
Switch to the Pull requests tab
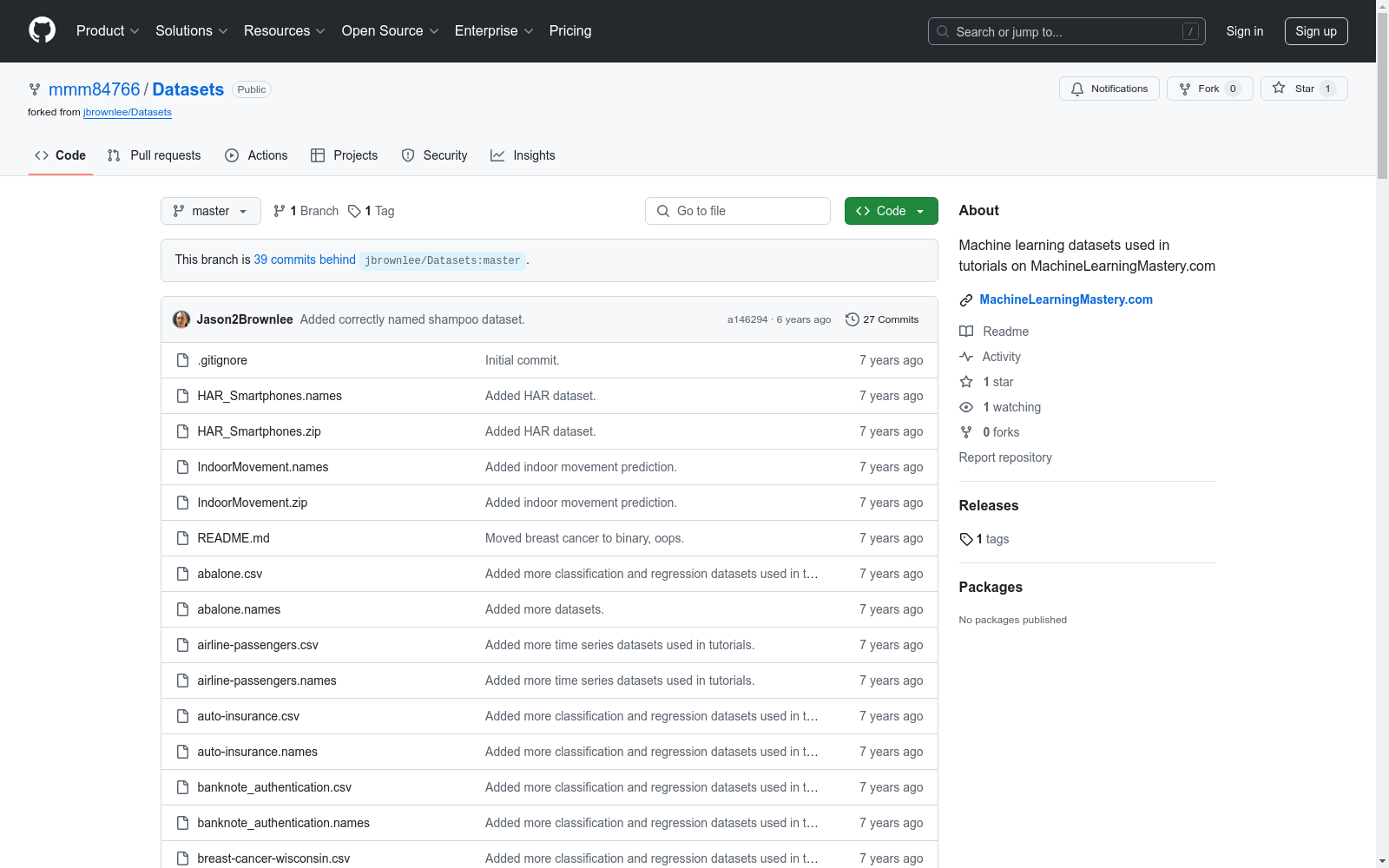click(x=155, y=155)
